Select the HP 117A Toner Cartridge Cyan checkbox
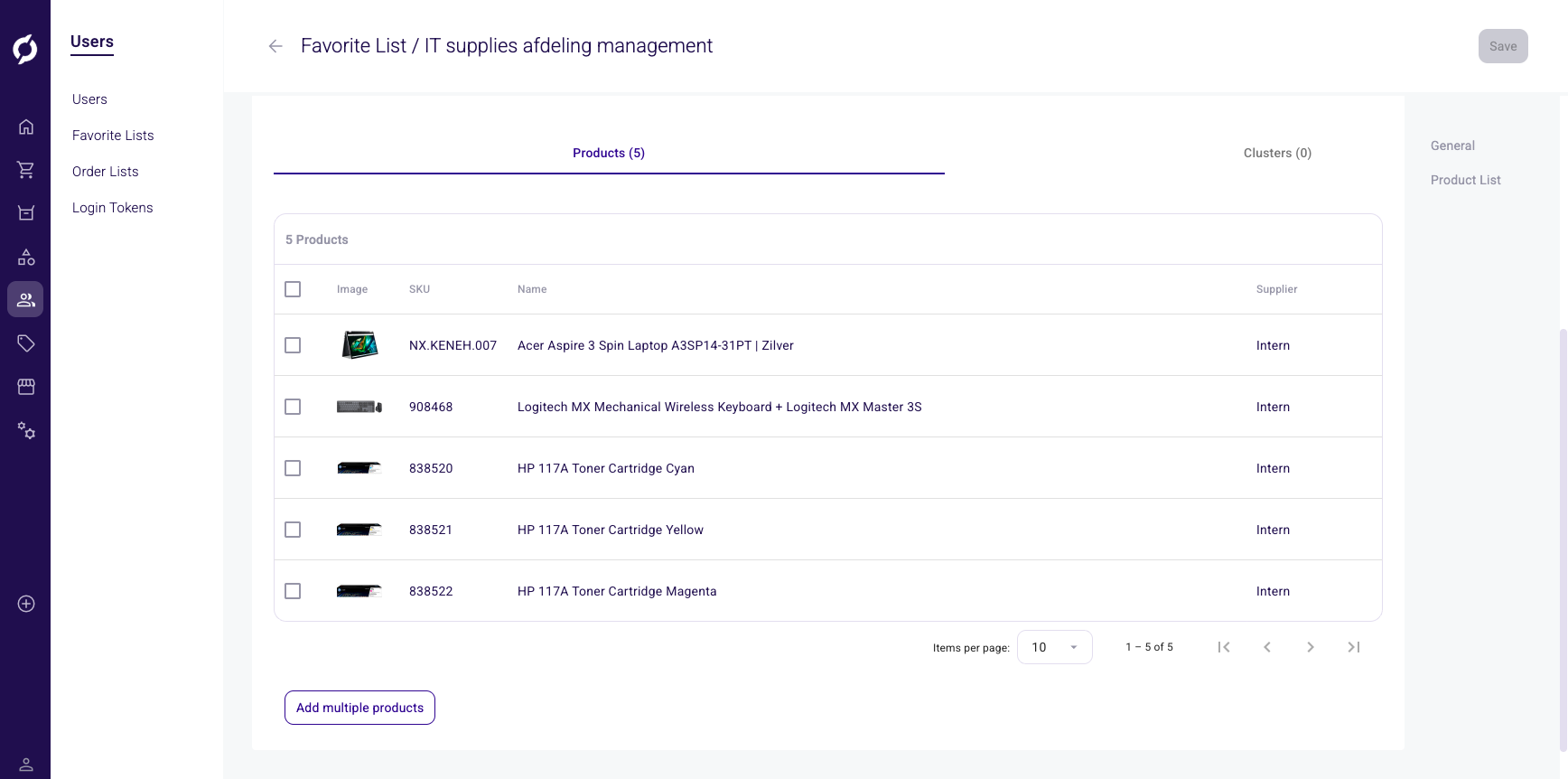The height and width of the screenshot is (779, 1568). coord(293,468)
